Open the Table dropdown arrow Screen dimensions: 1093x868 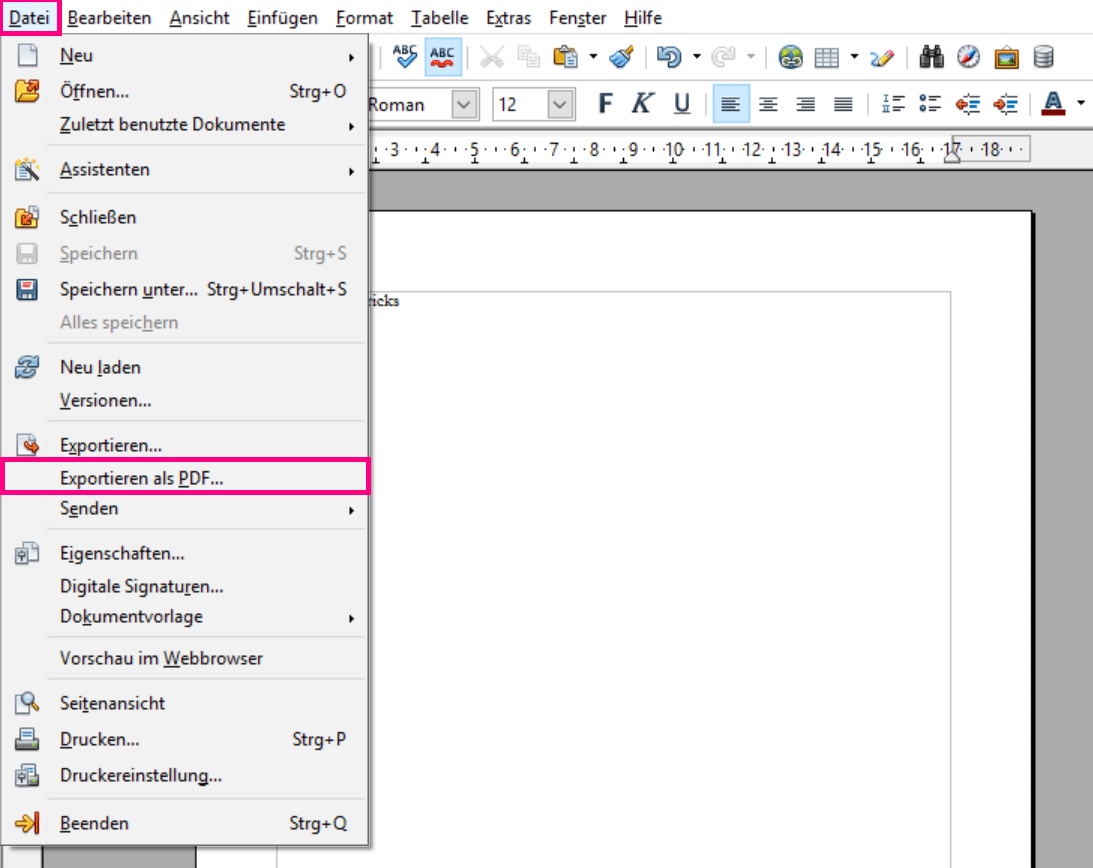(x=854, y=56)
